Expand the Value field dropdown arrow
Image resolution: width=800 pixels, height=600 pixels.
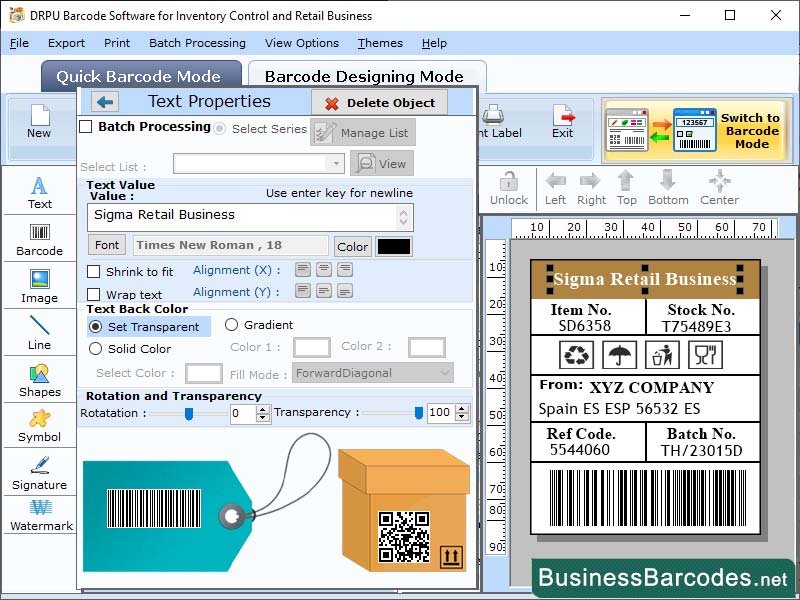coord(403,214)
